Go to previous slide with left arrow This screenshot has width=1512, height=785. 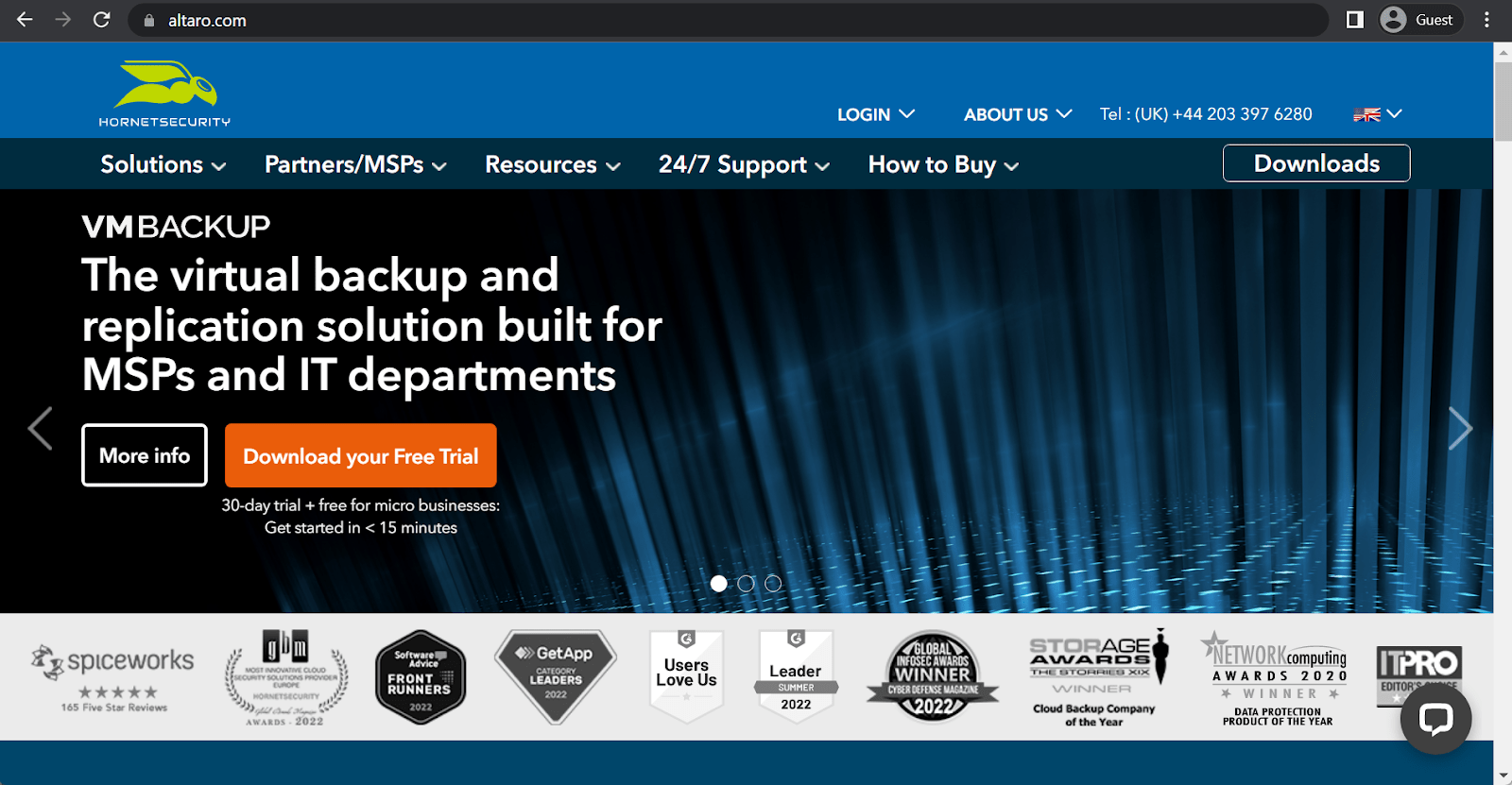40,429
